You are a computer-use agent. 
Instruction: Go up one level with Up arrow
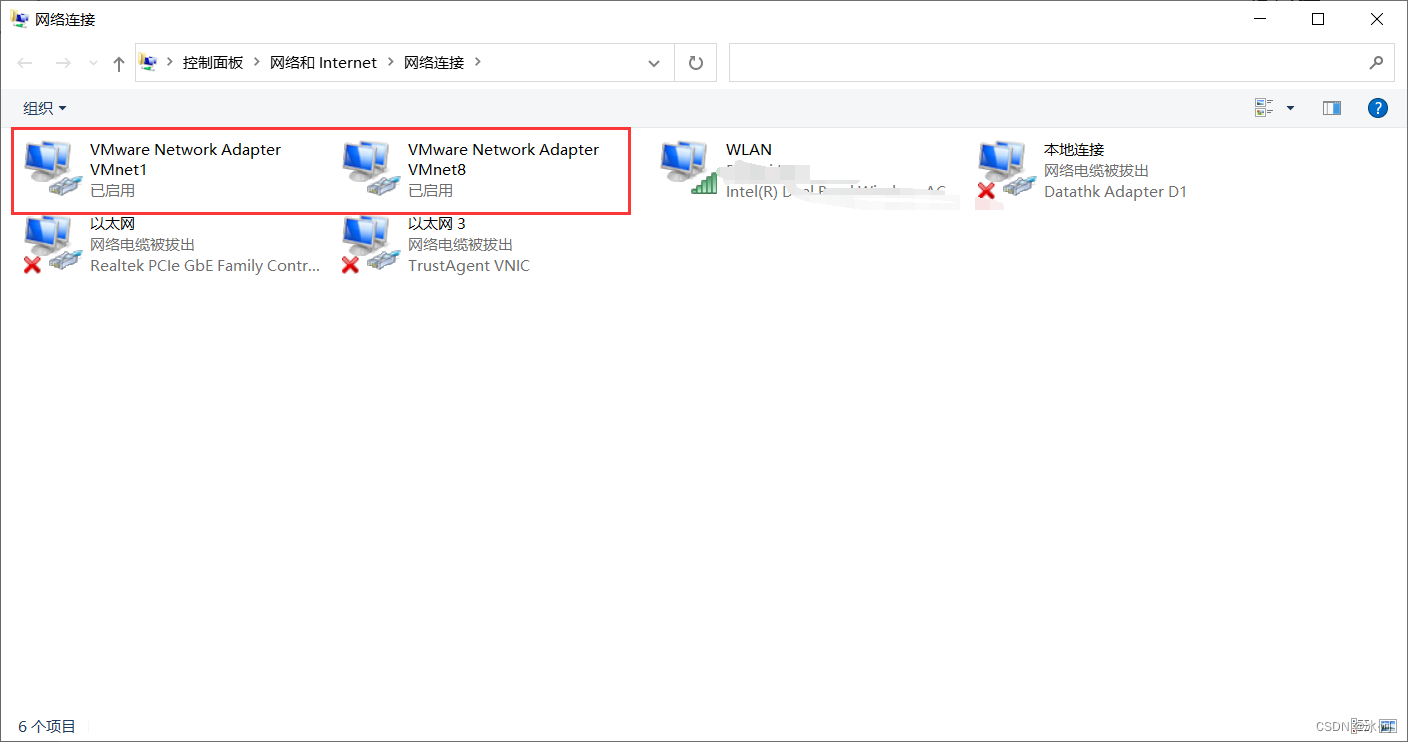point(119,63)
